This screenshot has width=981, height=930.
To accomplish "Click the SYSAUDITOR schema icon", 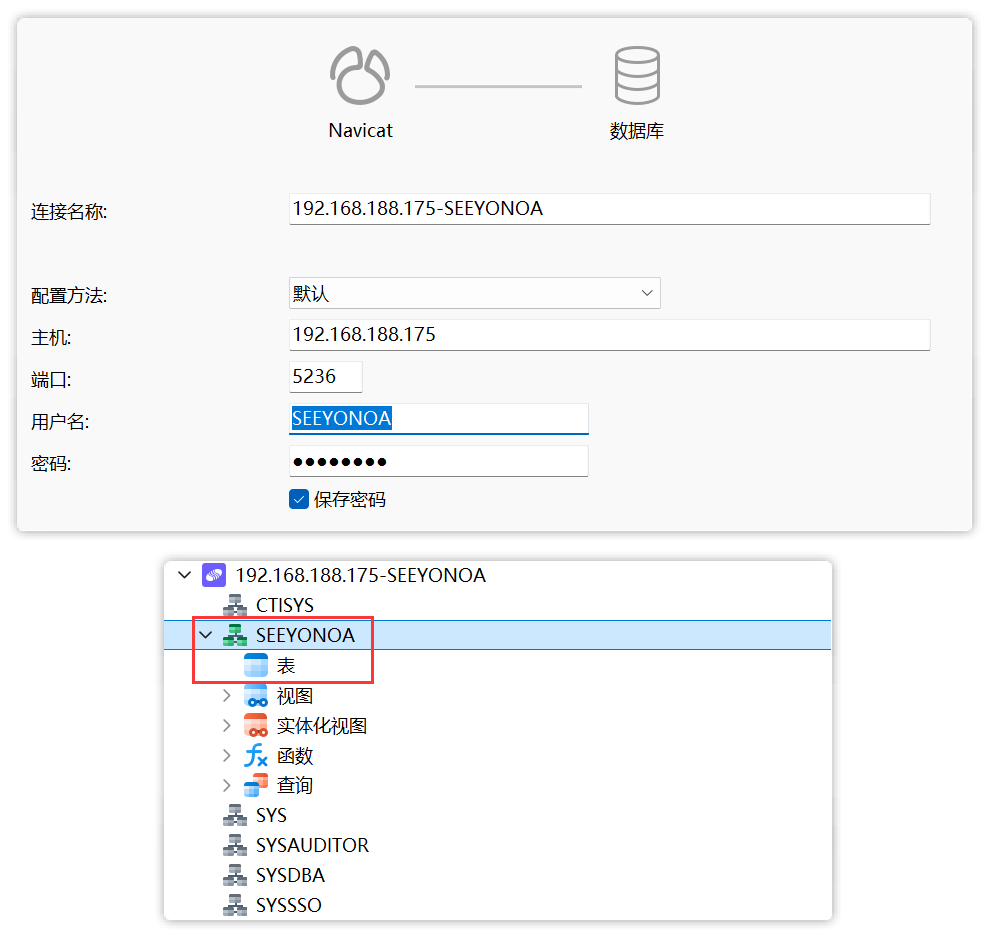I will coord(235,846).
